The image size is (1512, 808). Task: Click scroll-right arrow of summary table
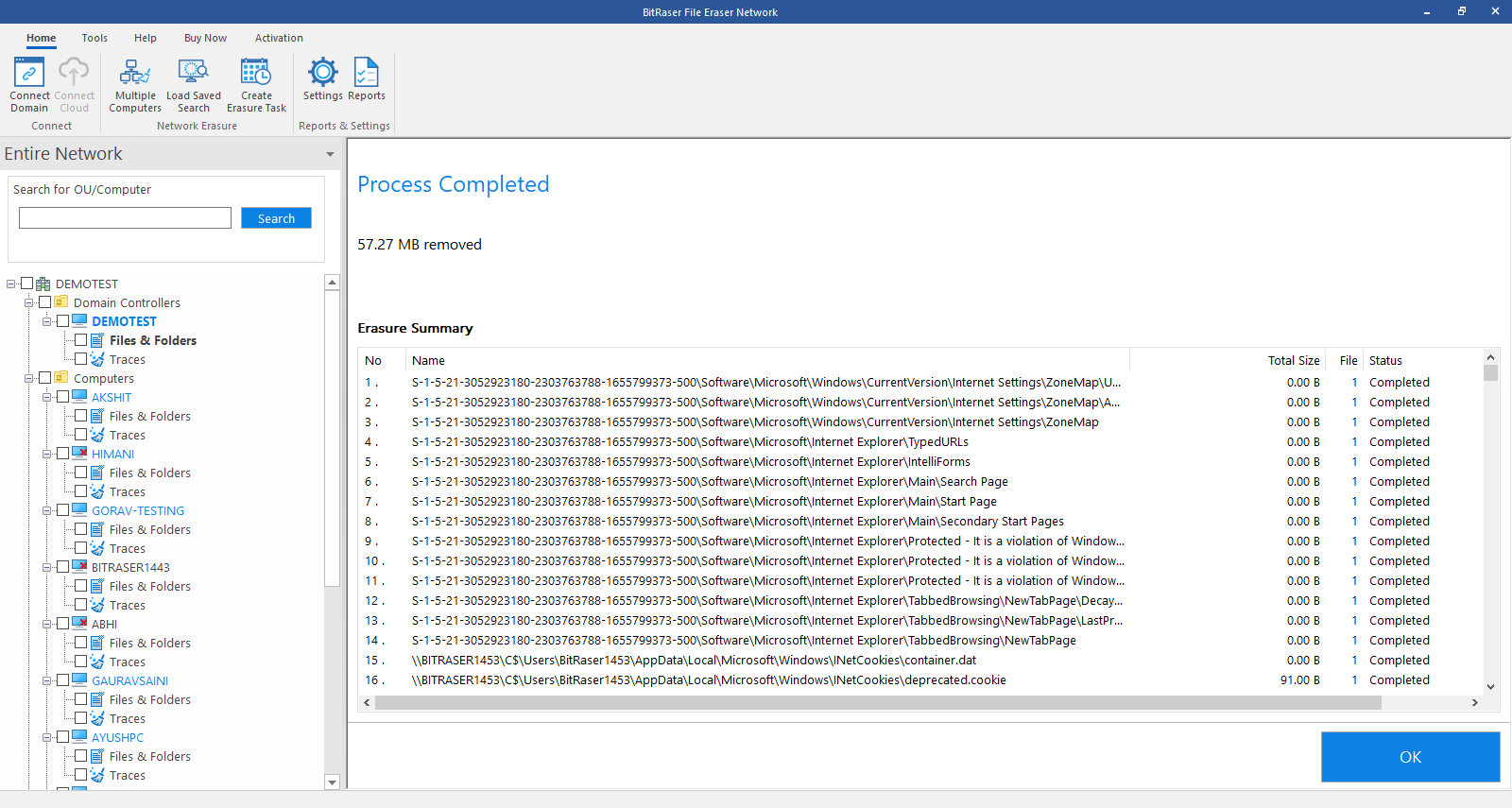coord(1474,702)
